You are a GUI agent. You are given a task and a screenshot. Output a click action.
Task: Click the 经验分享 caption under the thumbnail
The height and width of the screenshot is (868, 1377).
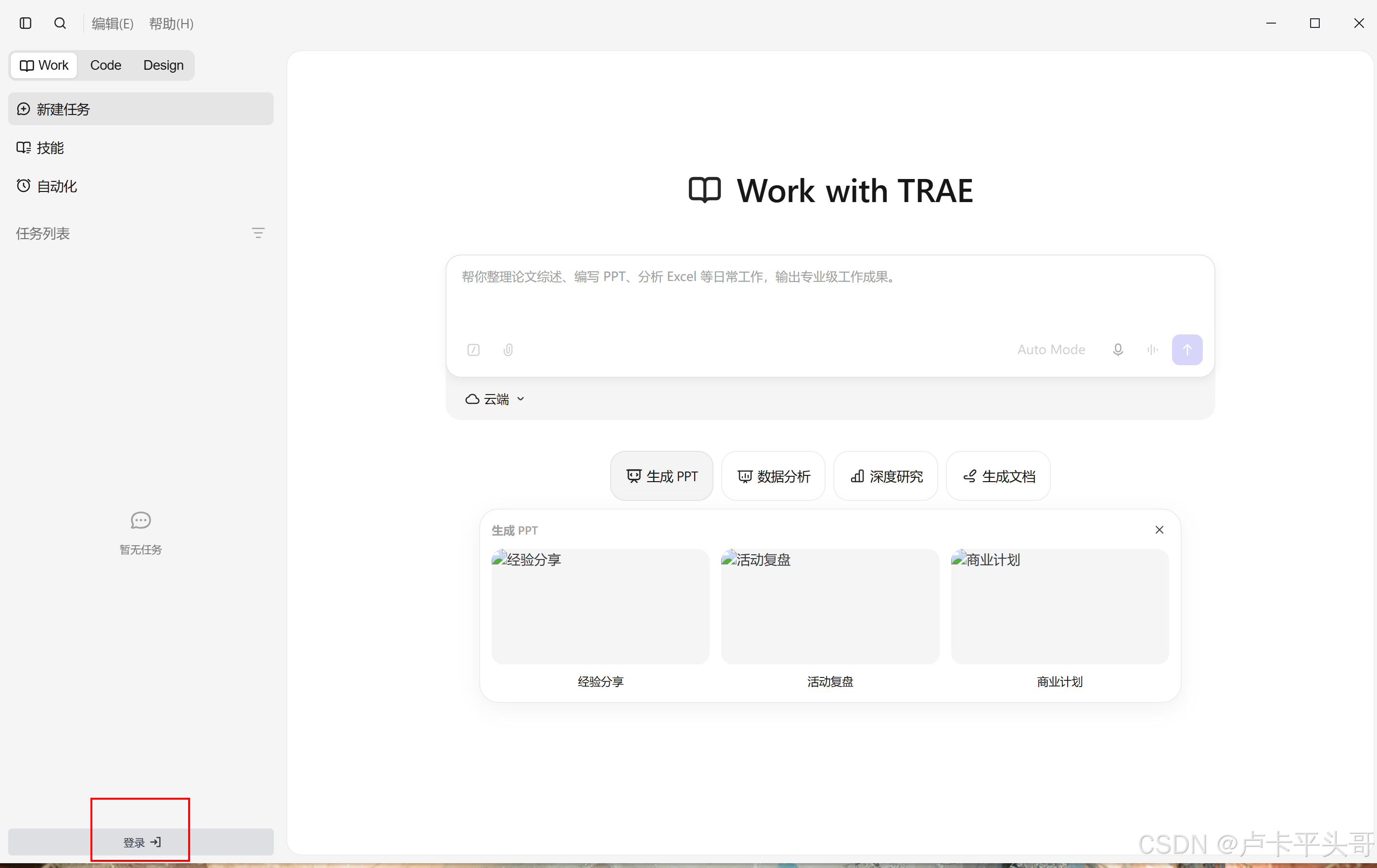click(x=600, y=682)
